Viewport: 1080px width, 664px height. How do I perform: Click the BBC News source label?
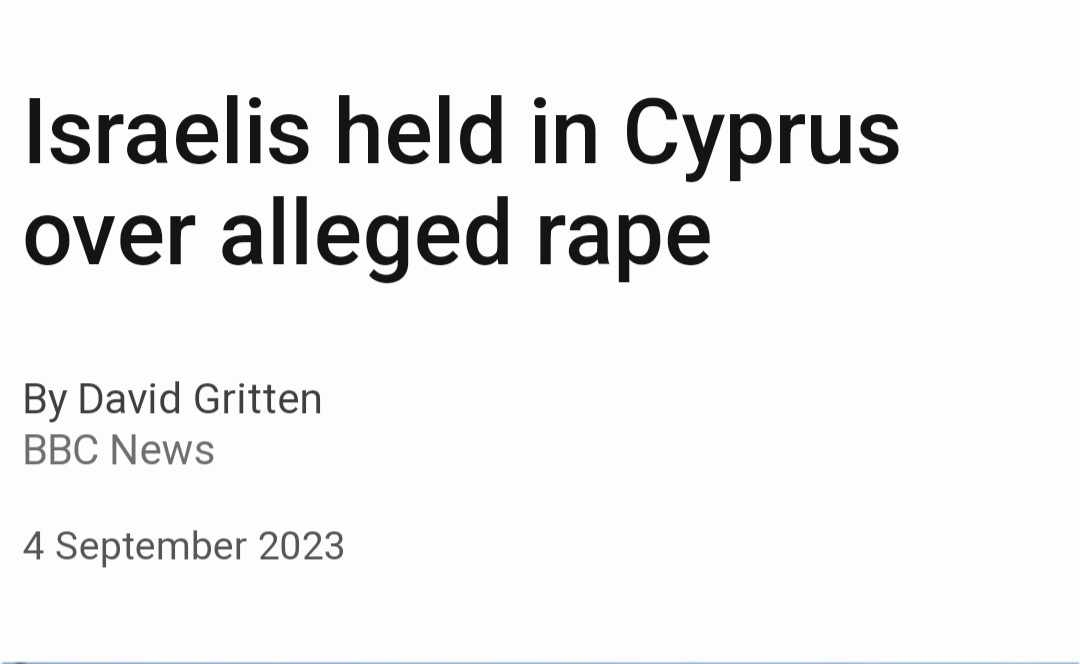coord(118,450)
